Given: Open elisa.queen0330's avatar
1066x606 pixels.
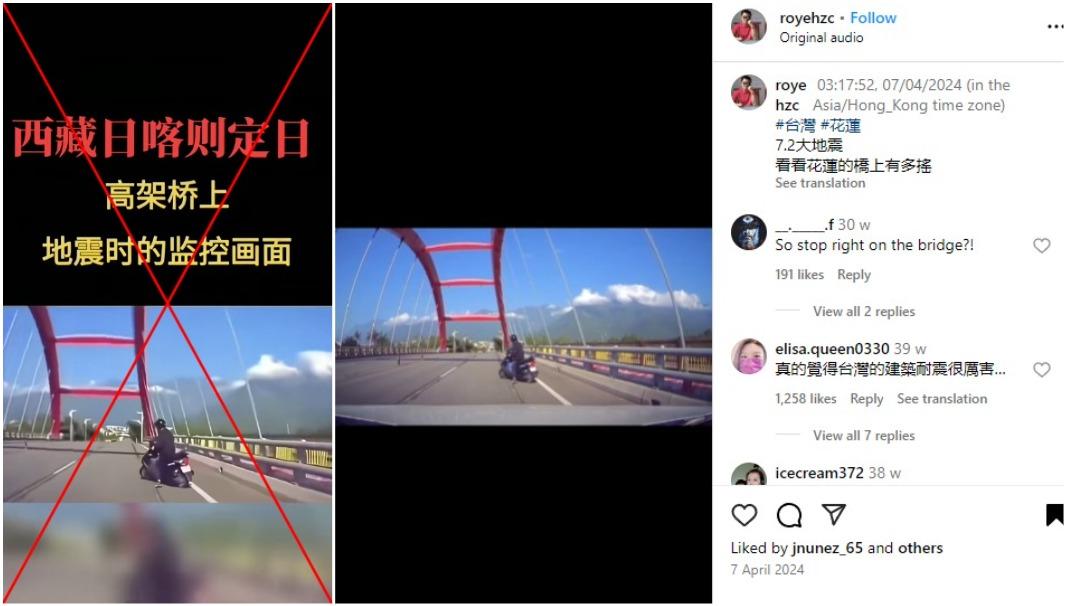Looking at the screenshot, I should click(749, 356).
